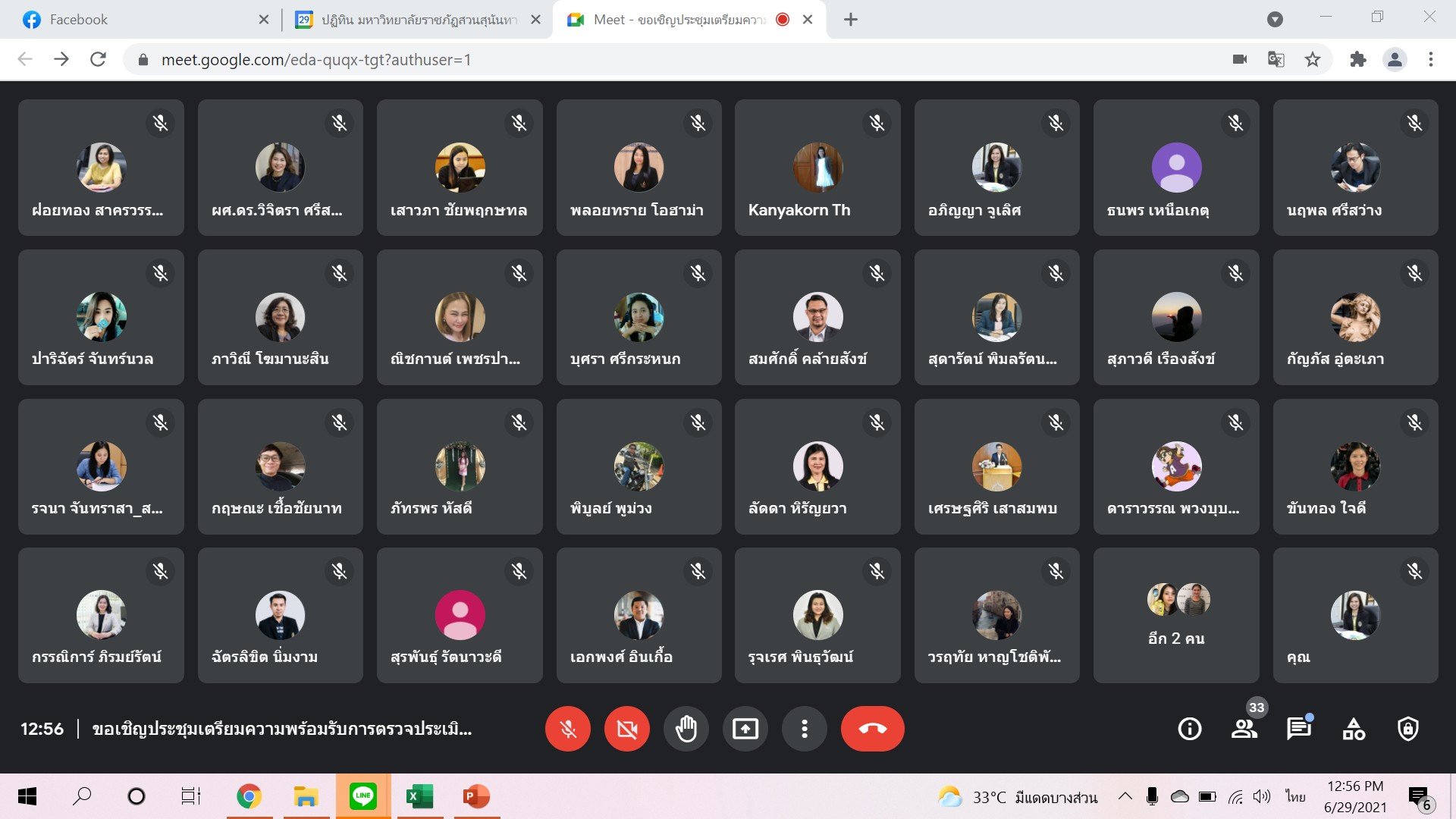This screenshot has height=819, width=1456.
Task: Expand the system tray hidden icons chevron
Action: click(1125, 796)
